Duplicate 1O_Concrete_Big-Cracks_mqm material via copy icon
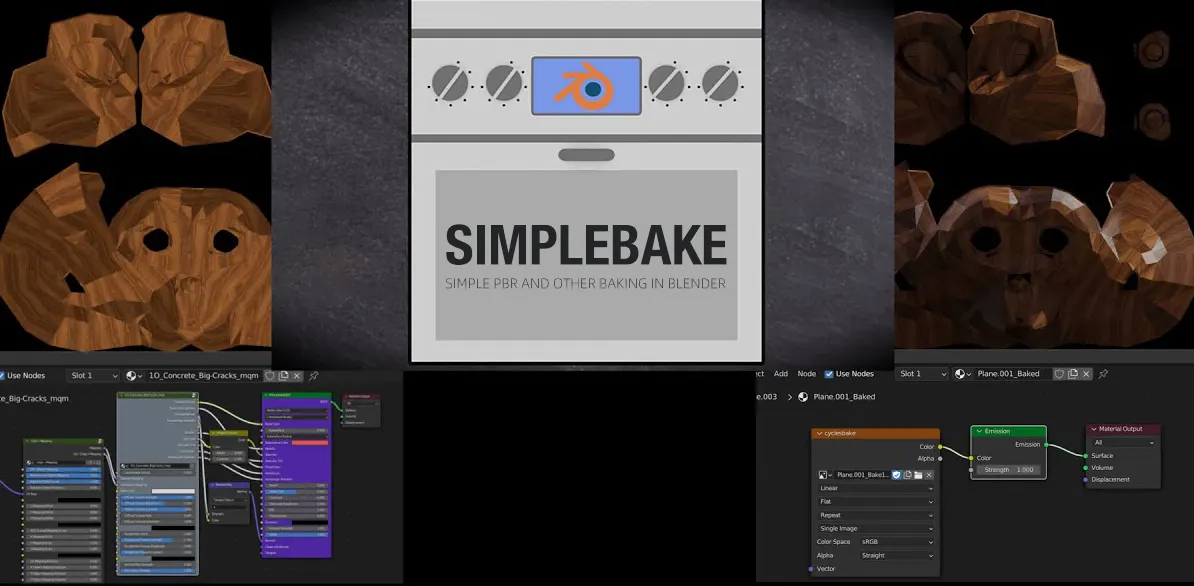This screenshot has height=586, width=1194. coord(283,375)
